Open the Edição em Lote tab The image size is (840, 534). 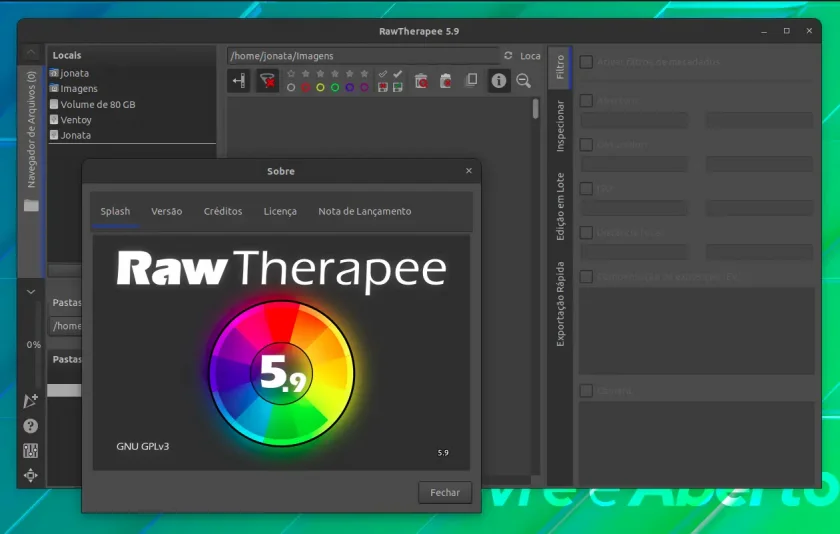(560, 206)
